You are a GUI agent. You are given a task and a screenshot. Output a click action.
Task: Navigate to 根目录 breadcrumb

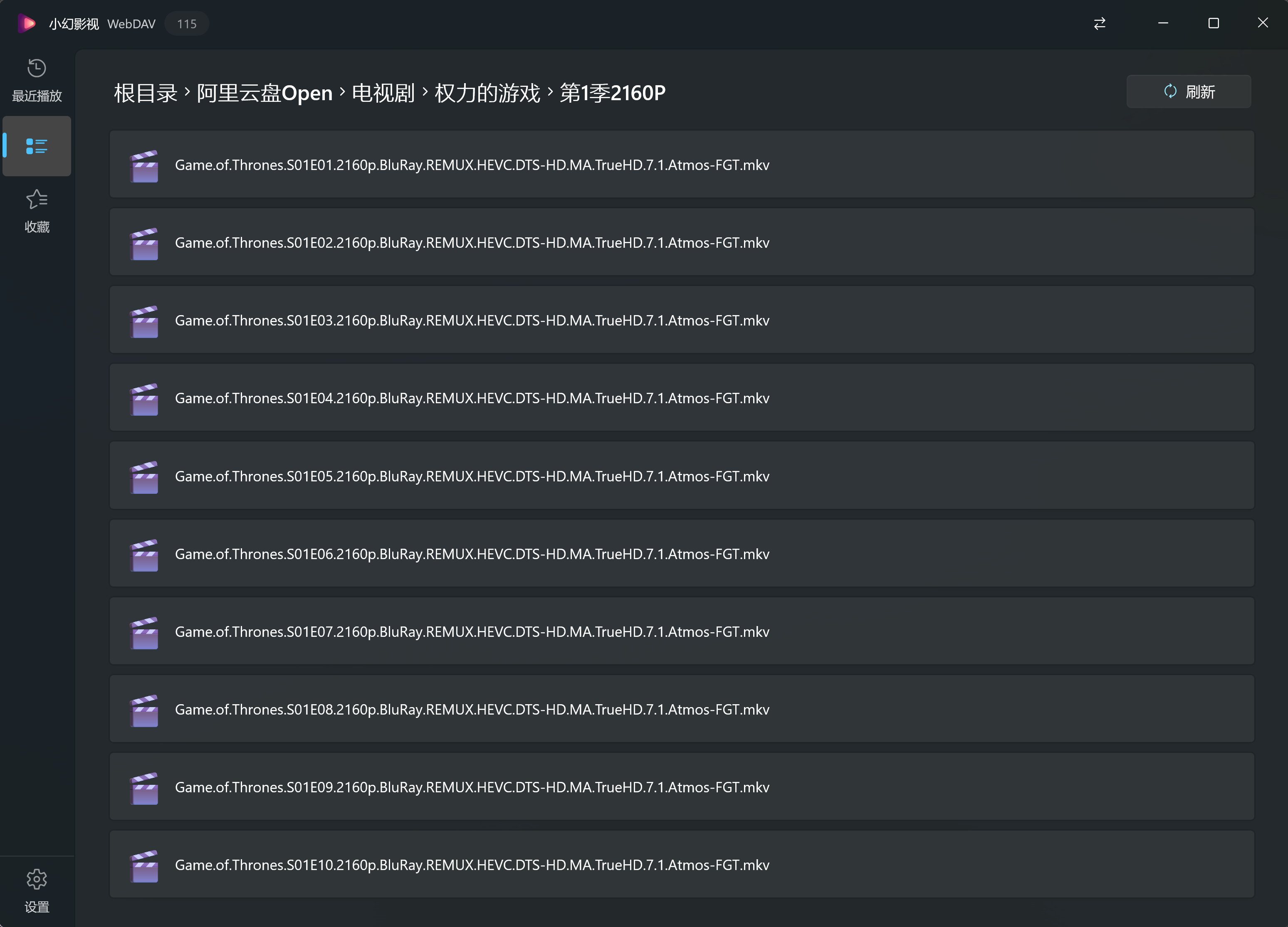click(x=146, y=93)
